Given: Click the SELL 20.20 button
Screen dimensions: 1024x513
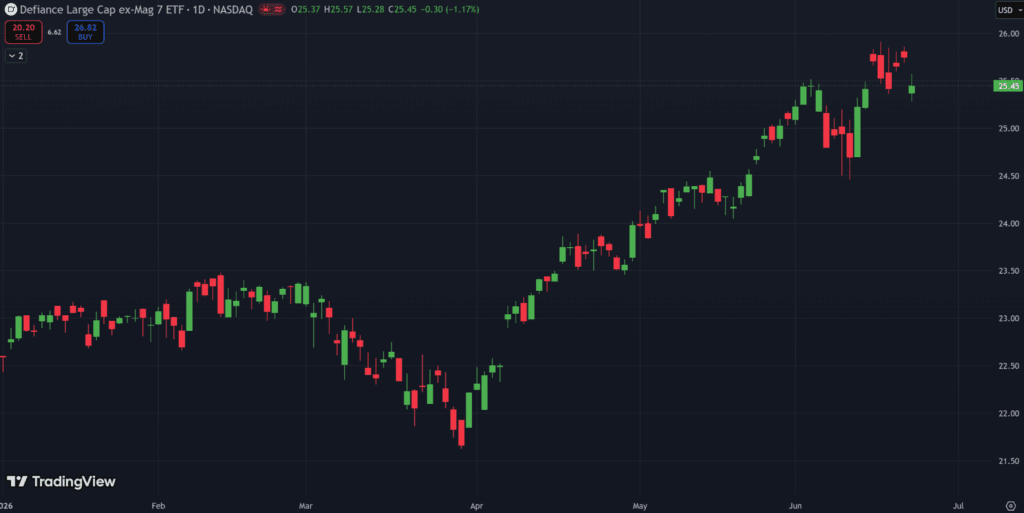Looking at the screenshot, I should pyautogui.click(x=24, y=32).
